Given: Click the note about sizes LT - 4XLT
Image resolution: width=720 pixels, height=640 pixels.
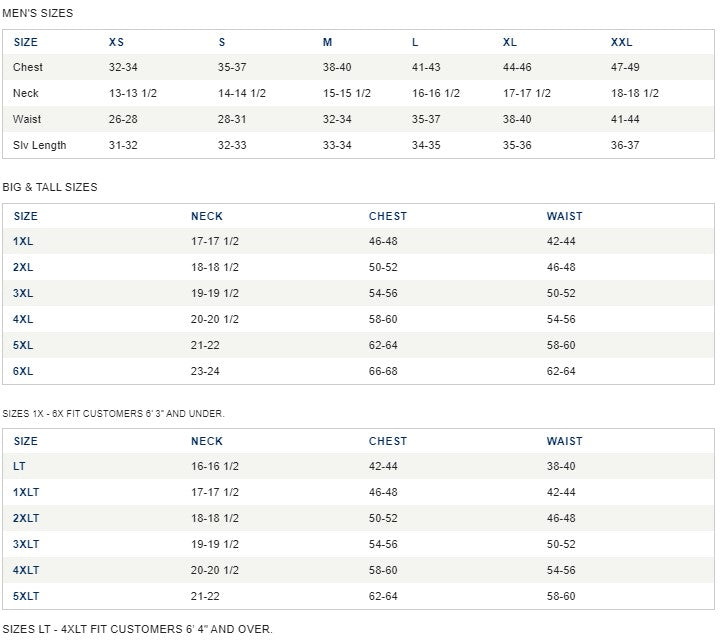Looking at the screenshot, I should [x=137, y=629].
